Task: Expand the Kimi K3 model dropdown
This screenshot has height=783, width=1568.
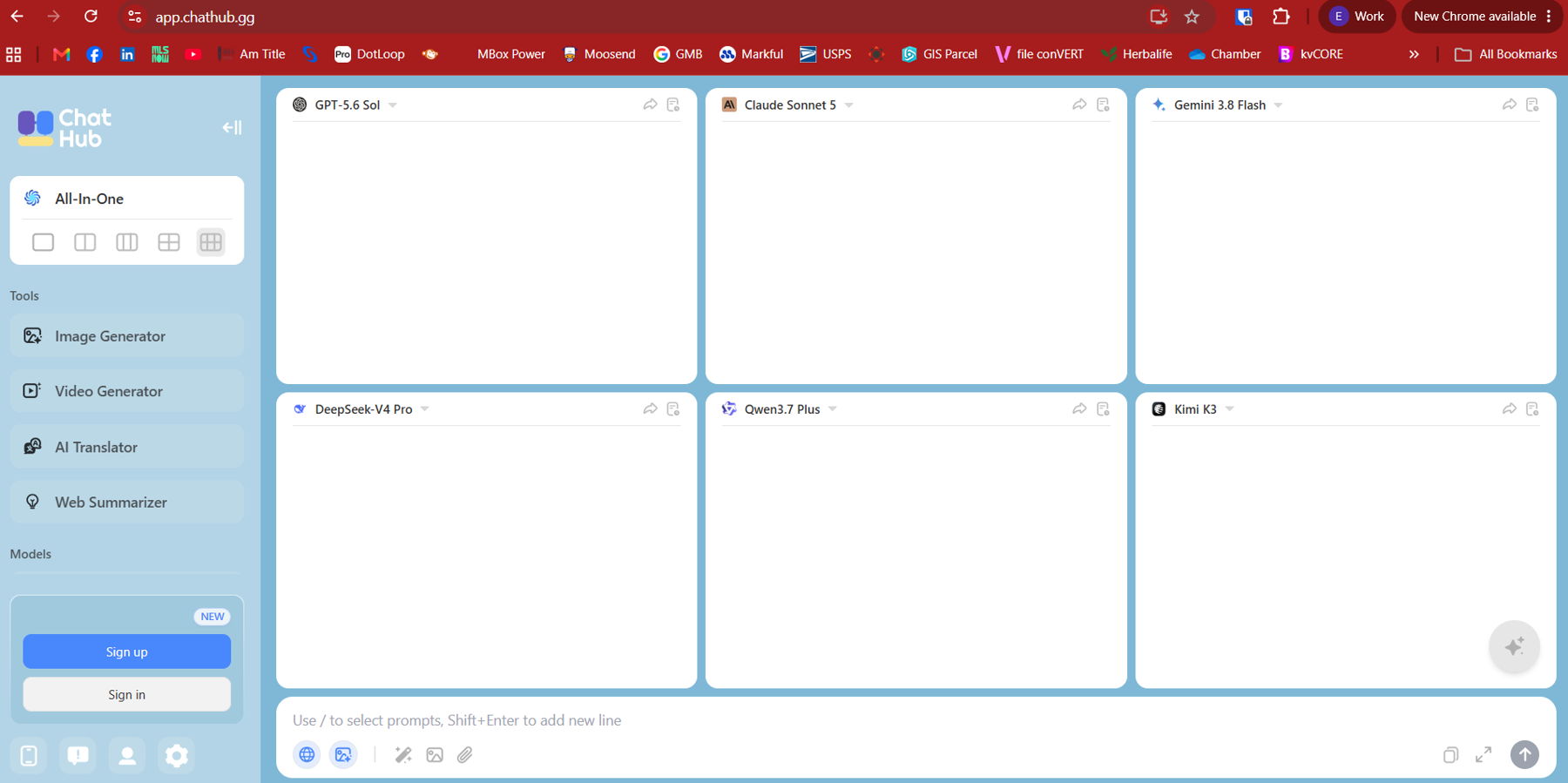Action: coord(1229,409)
